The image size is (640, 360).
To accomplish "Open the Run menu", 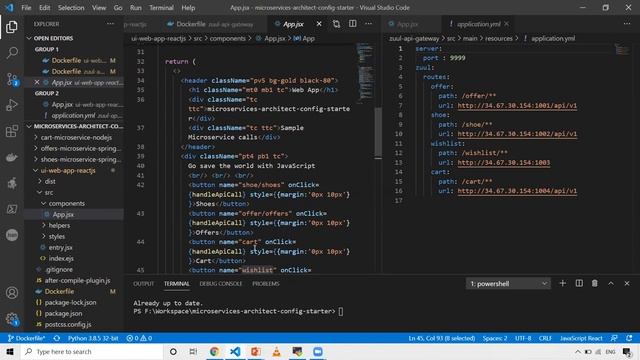I will pyautogui.click(x=136, y=8).
